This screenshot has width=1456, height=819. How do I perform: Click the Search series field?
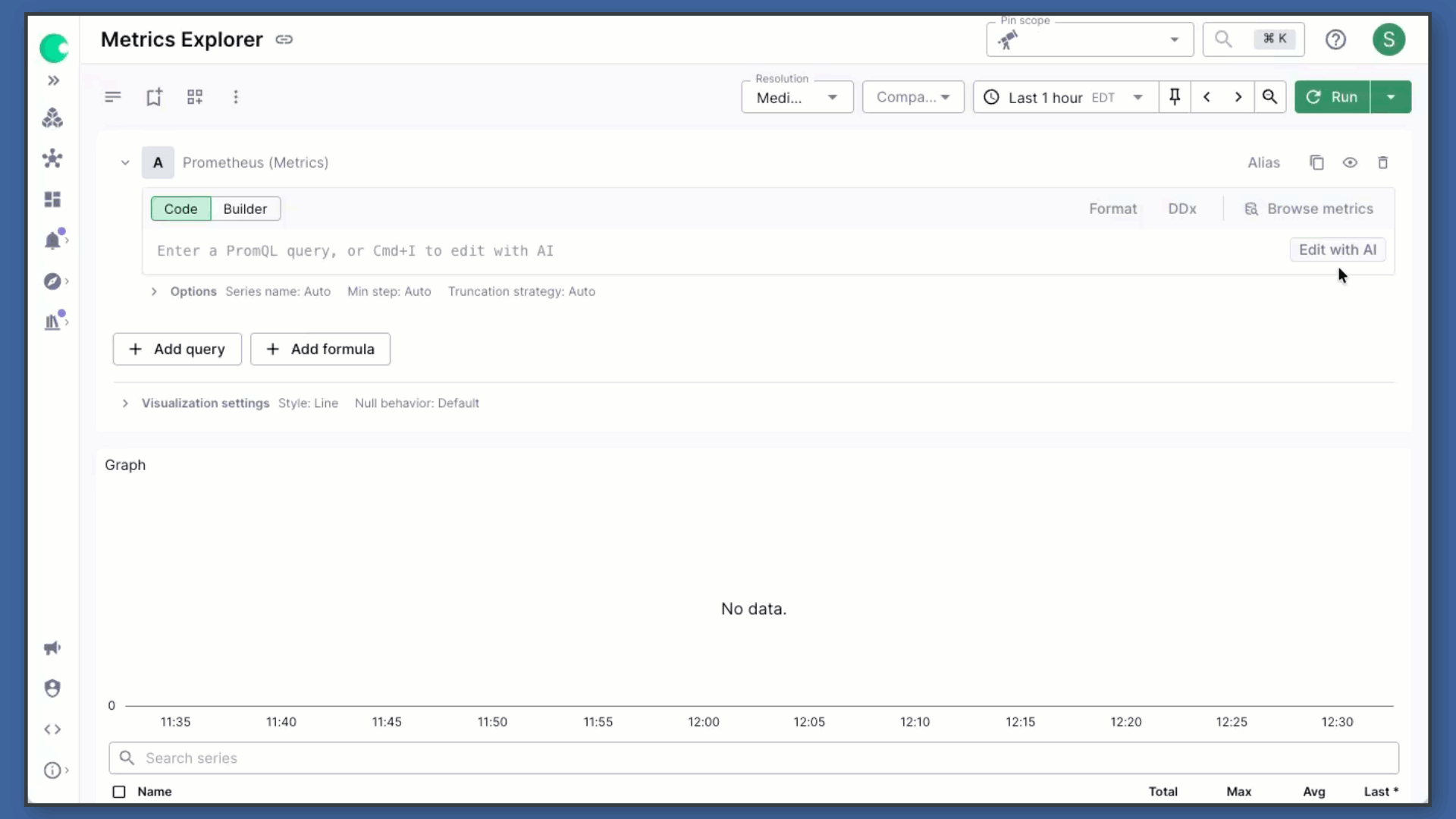tap(754, 758)
